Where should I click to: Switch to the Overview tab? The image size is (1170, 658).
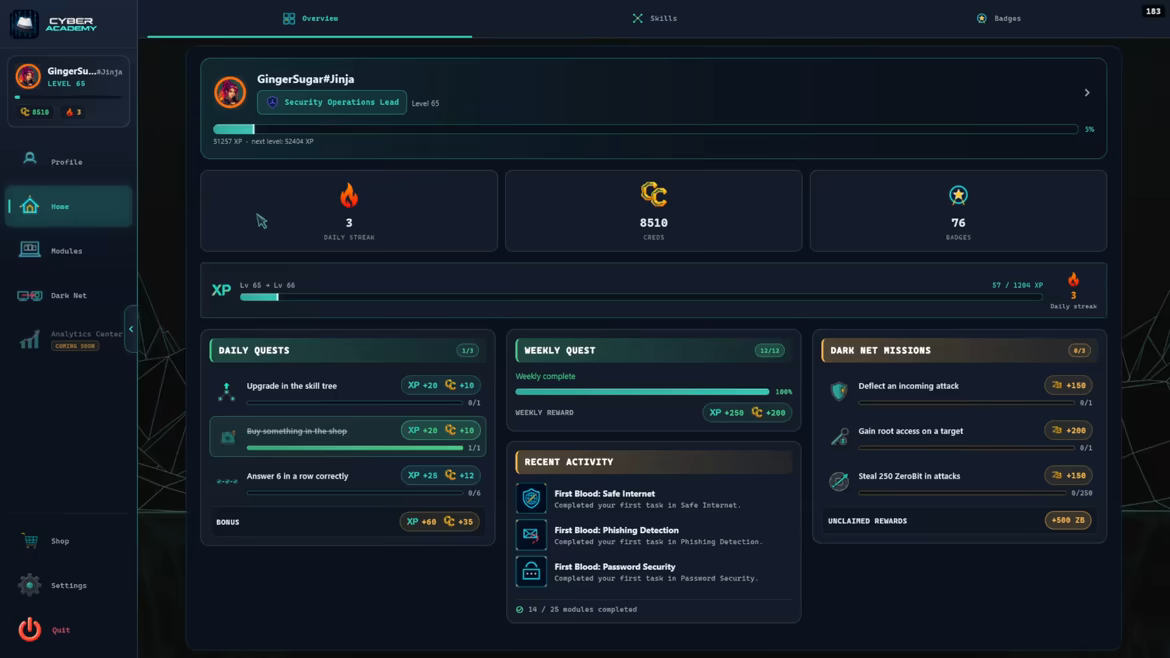[x=310, y=18]
